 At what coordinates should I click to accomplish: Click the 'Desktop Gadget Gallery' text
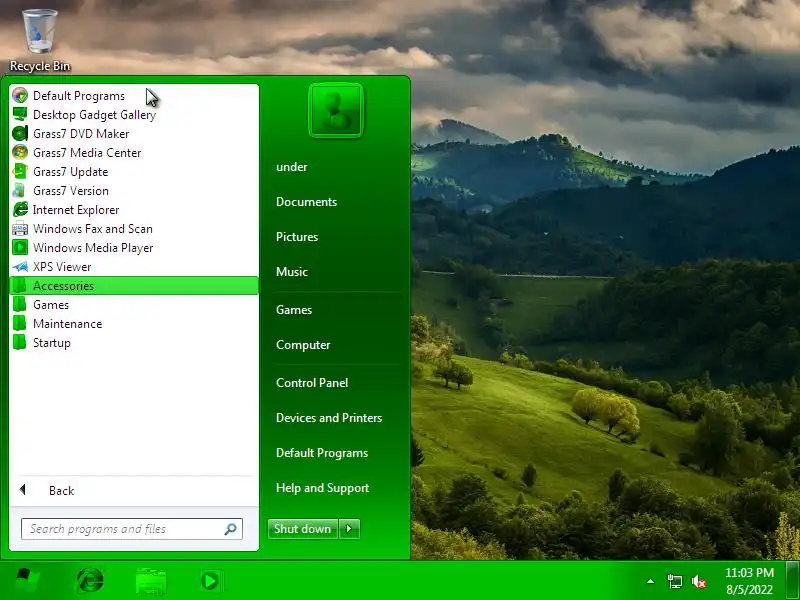pos(94,114)
